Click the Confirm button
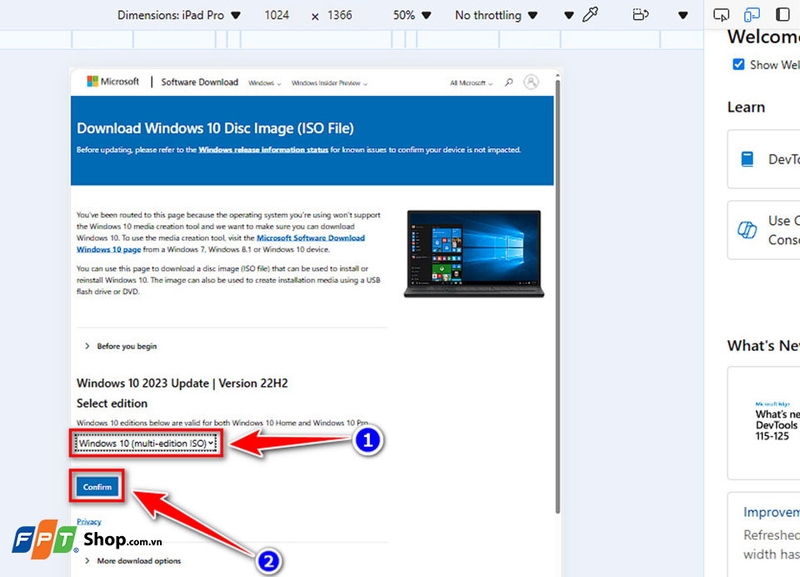Image resolution: width=800 pixels, height=577 pixels. (97, 487)
